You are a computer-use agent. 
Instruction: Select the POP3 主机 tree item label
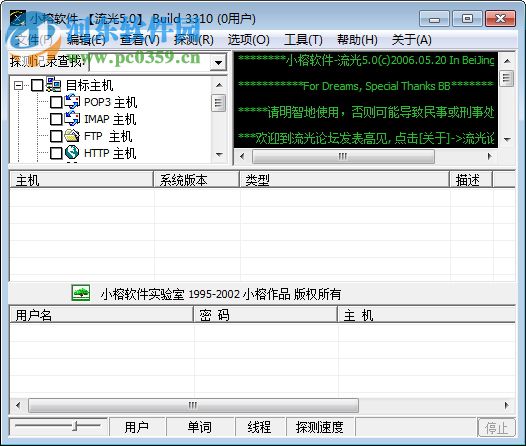110,102
